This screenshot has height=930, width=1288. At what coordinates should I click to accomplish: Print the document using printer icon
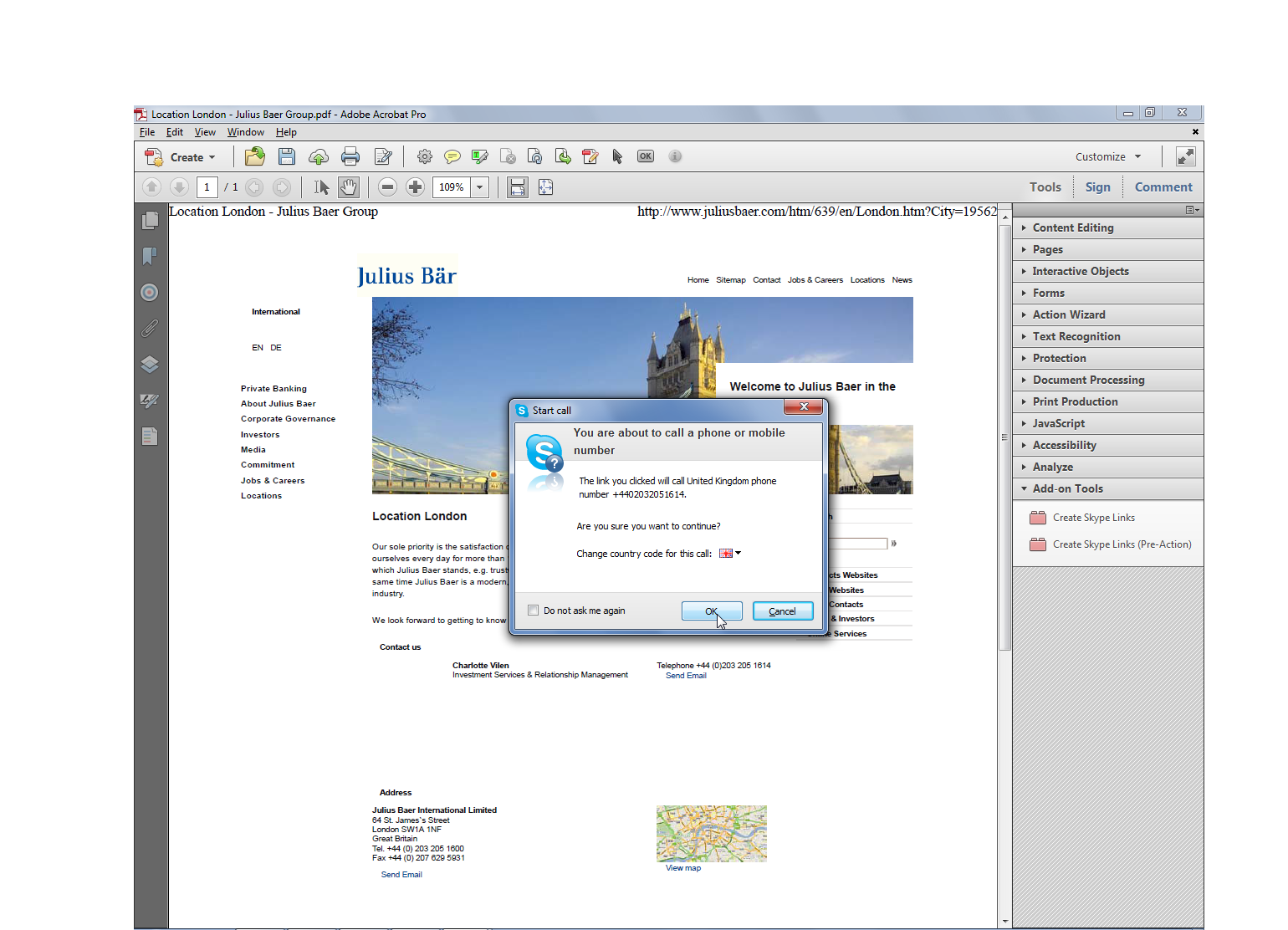pyautogui.click(x=350, y=156)
